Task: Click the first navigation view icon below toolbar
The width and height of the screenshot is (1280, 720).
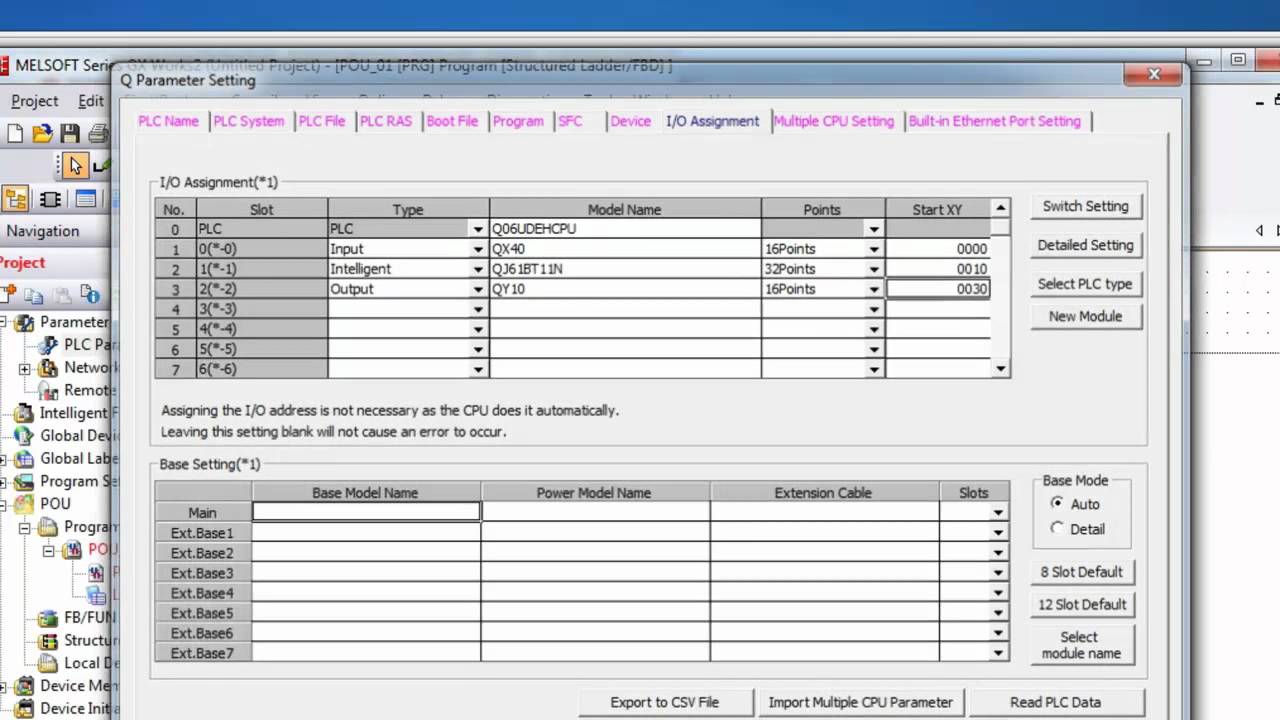Action: point(15,198)
